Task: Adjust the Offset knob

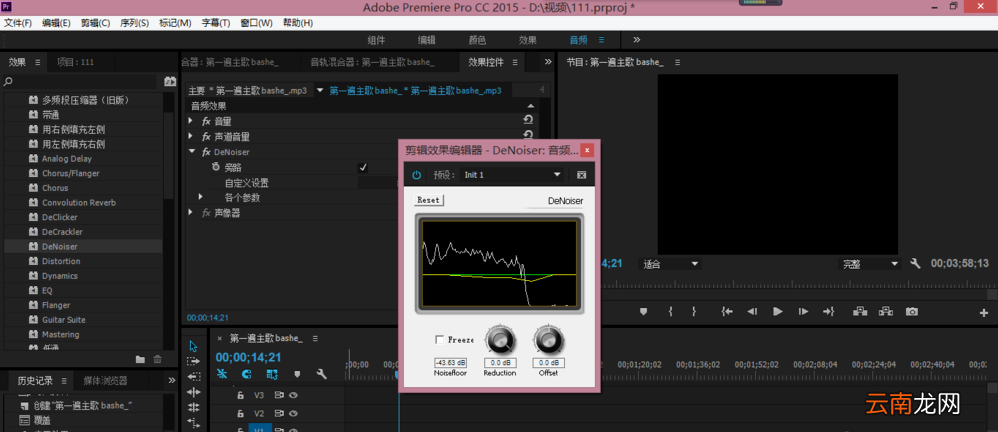Action: [x=548, y=340]
